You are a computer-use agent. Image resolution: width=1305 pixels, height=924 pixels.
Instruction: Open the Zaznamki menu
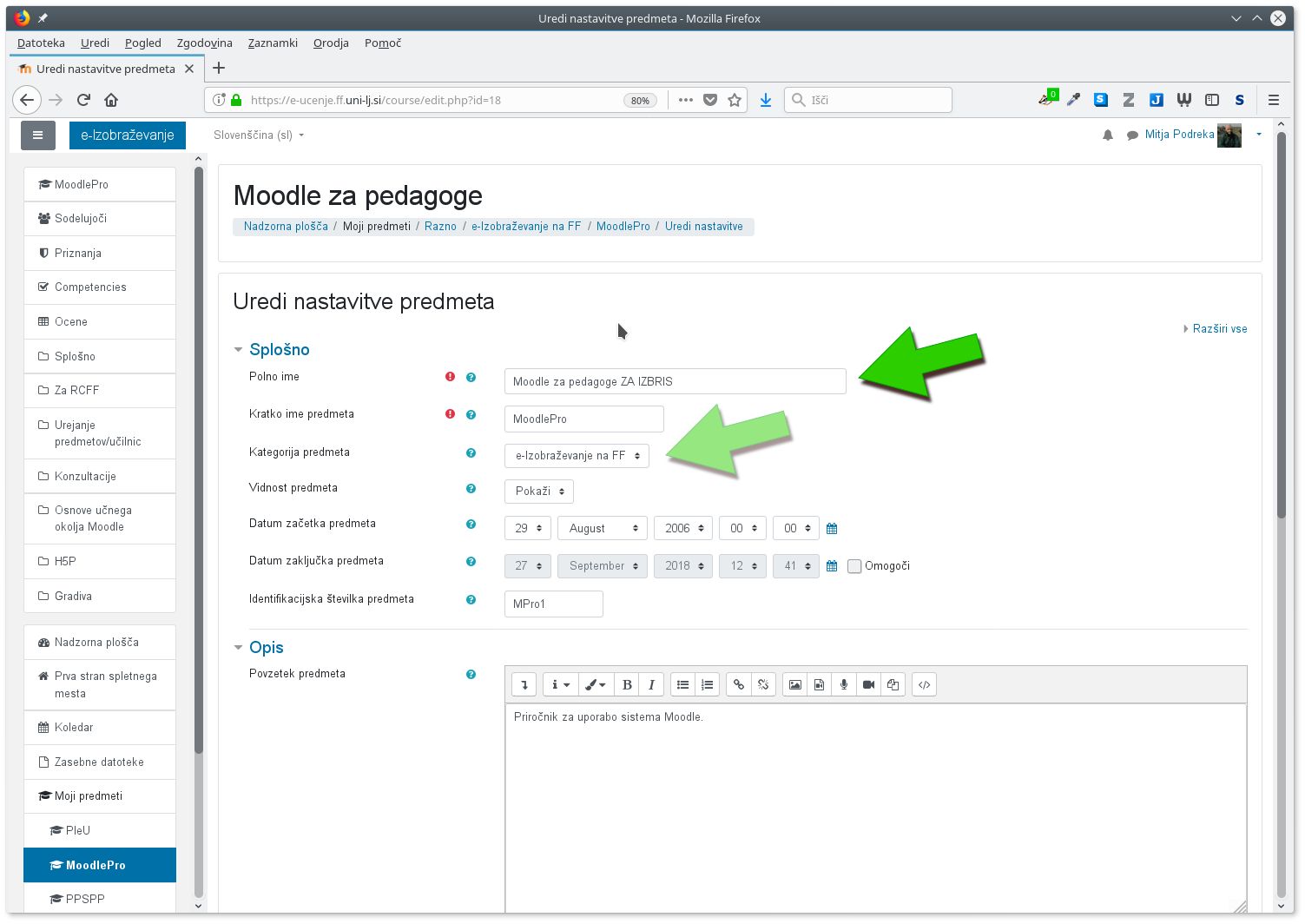[273, 43]
